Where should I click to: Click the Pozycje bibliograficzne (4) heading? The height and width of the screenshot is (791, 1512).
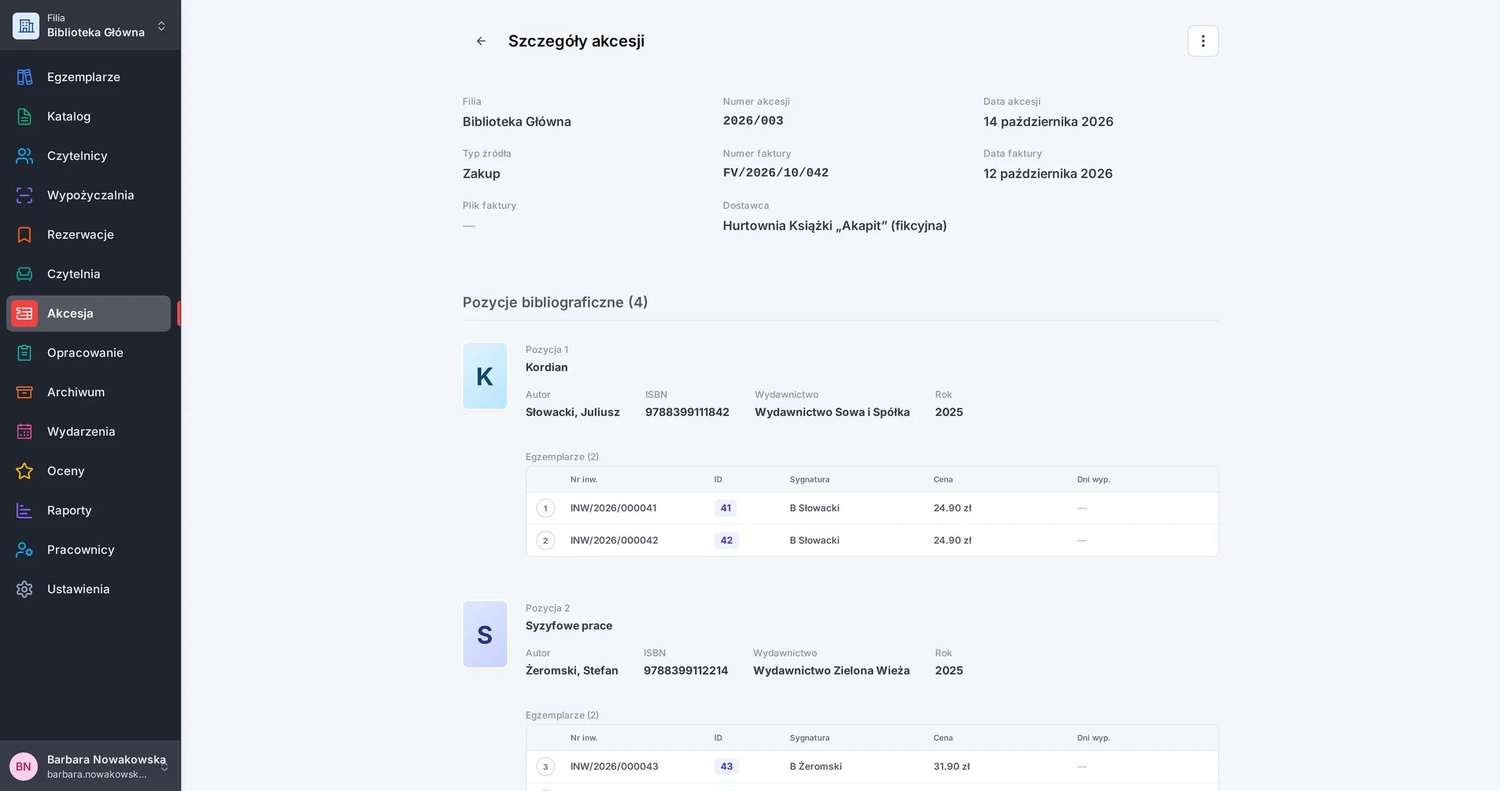(555, 303)
